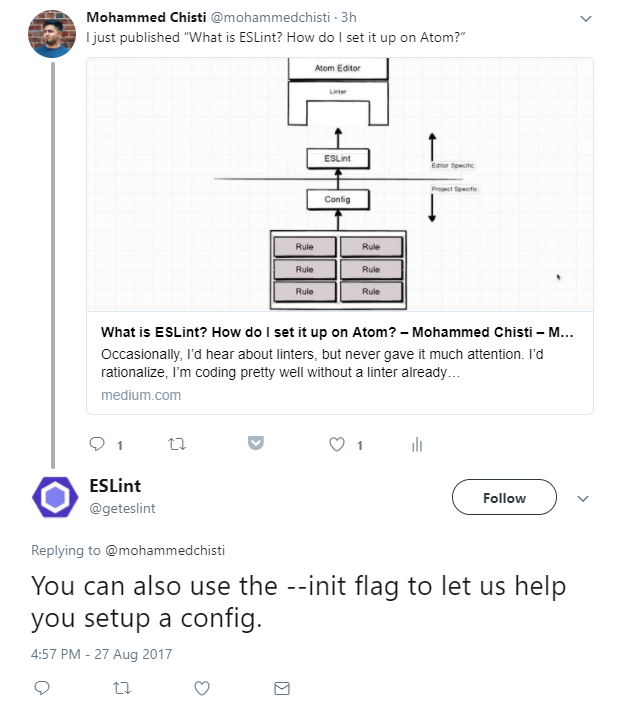Reply to the ESLint tweet

coord(42,688)
